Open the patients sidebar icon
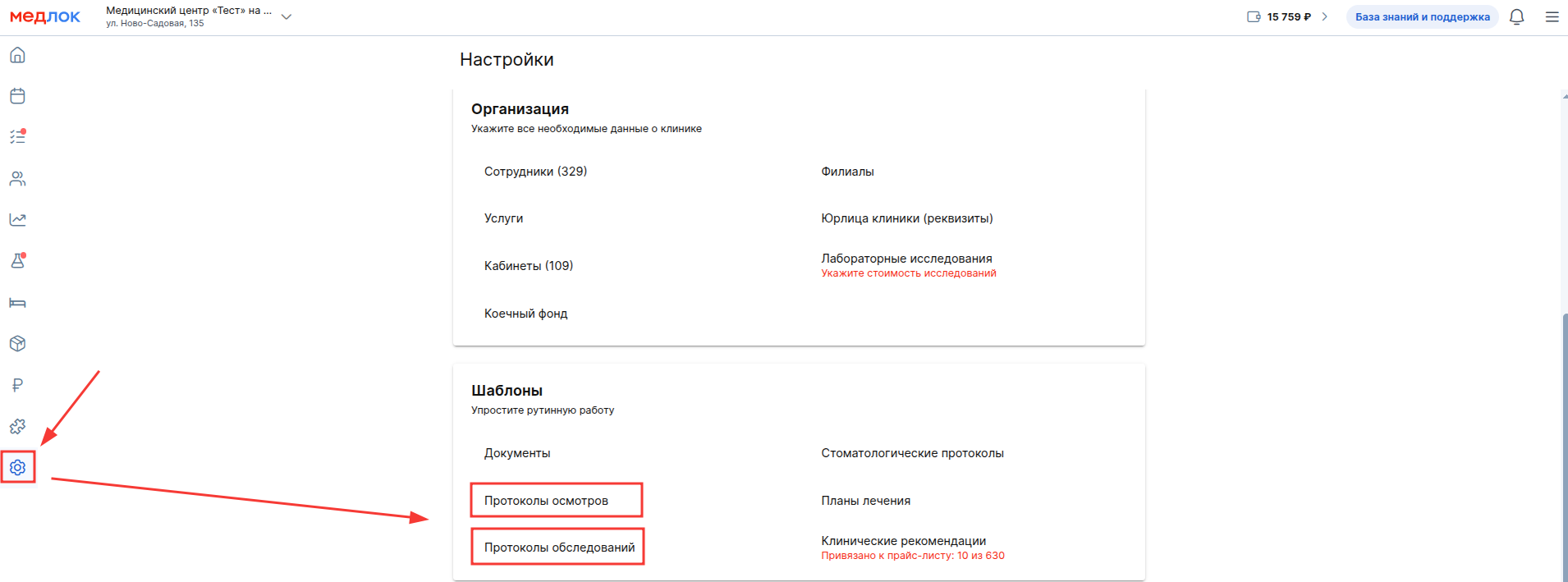 click(17, 179)
